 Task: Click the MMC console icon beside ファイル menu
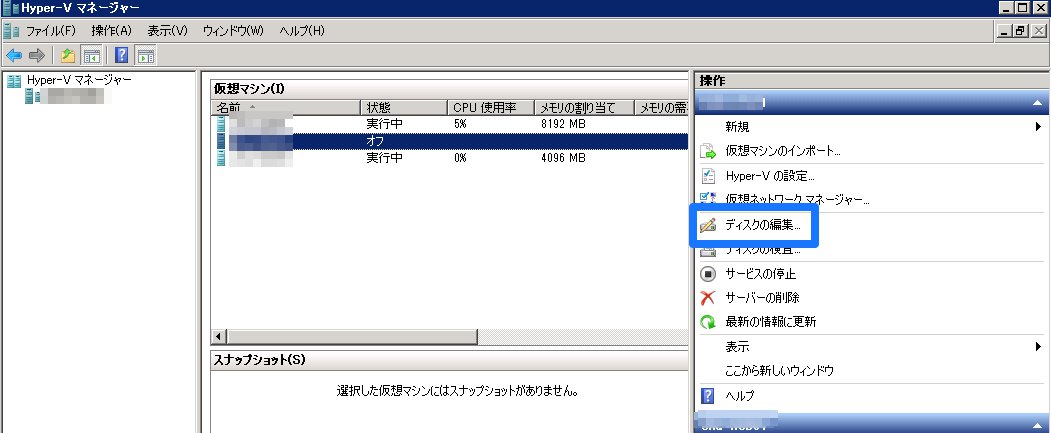tap(11, 31)
